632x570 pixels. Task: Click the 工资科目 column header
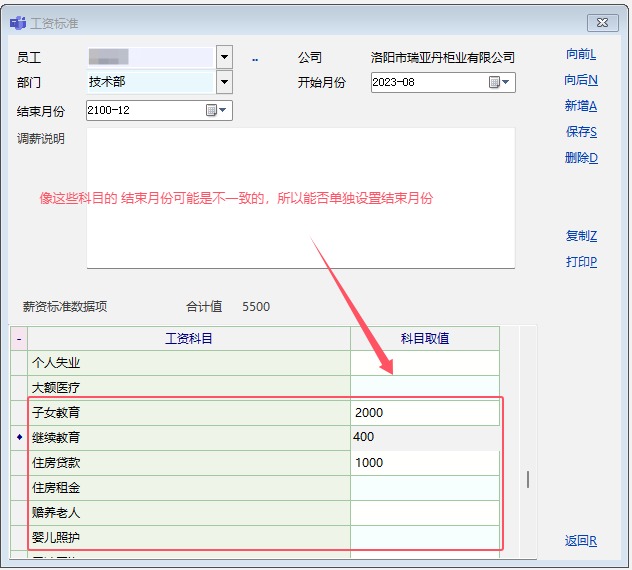point(188,339)
